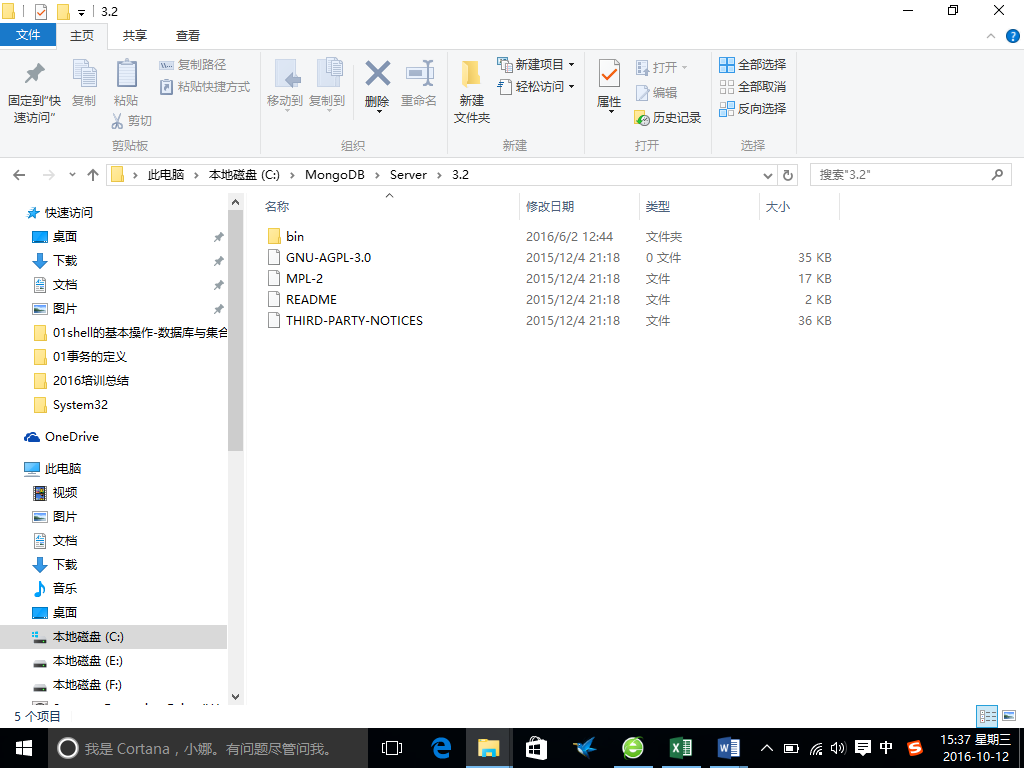The image size is (1024, 768).
Task: Click Server in address breadcrumb
Action: point(408,175)
